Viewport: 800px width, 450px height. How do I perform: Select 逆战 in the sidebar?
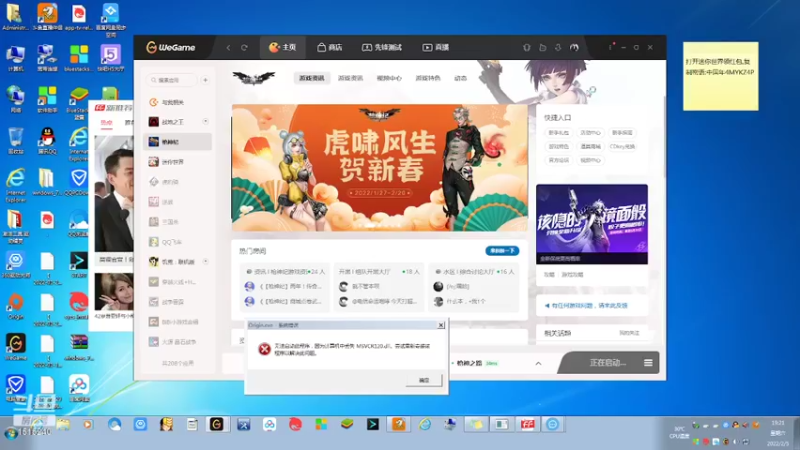177,202
